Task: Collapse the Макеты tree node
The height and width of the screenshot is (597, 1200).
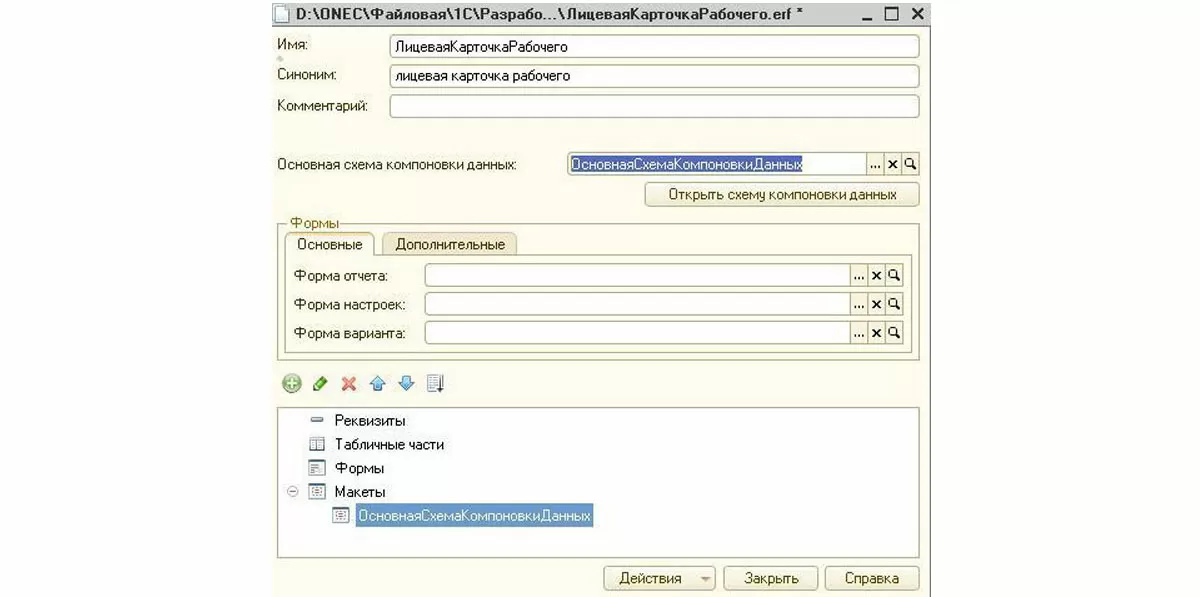Action: (292, 492)
